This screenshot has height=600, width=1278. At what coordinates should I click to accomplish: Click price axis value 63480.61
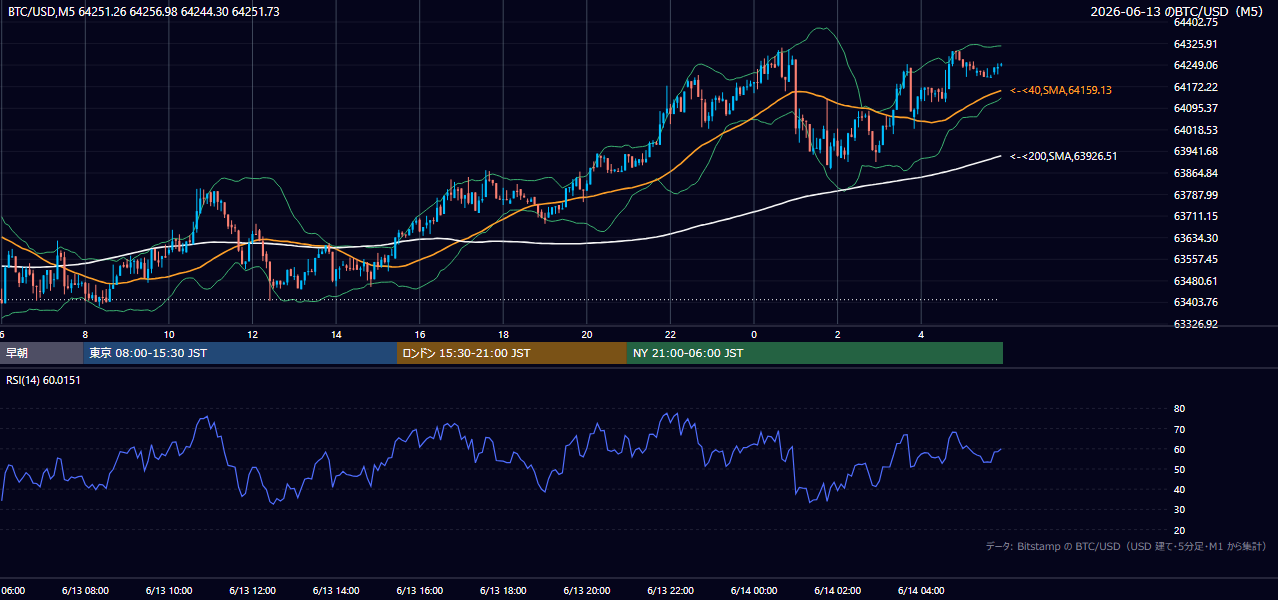1195,281
